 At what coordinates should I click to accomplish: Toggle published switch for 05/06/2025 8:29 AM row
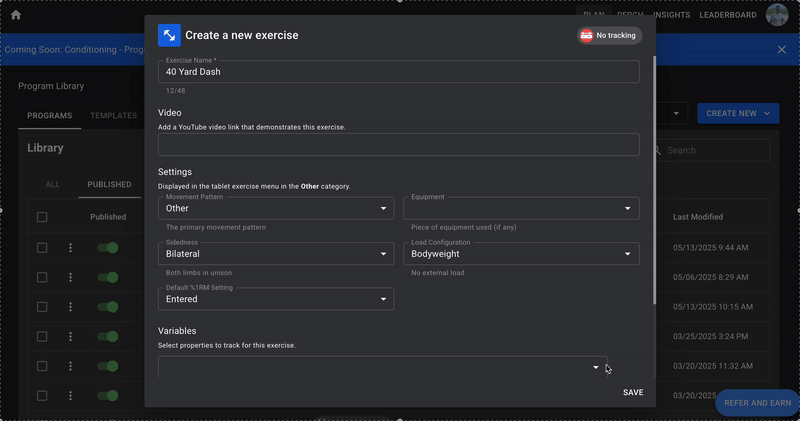pos(108,278)
